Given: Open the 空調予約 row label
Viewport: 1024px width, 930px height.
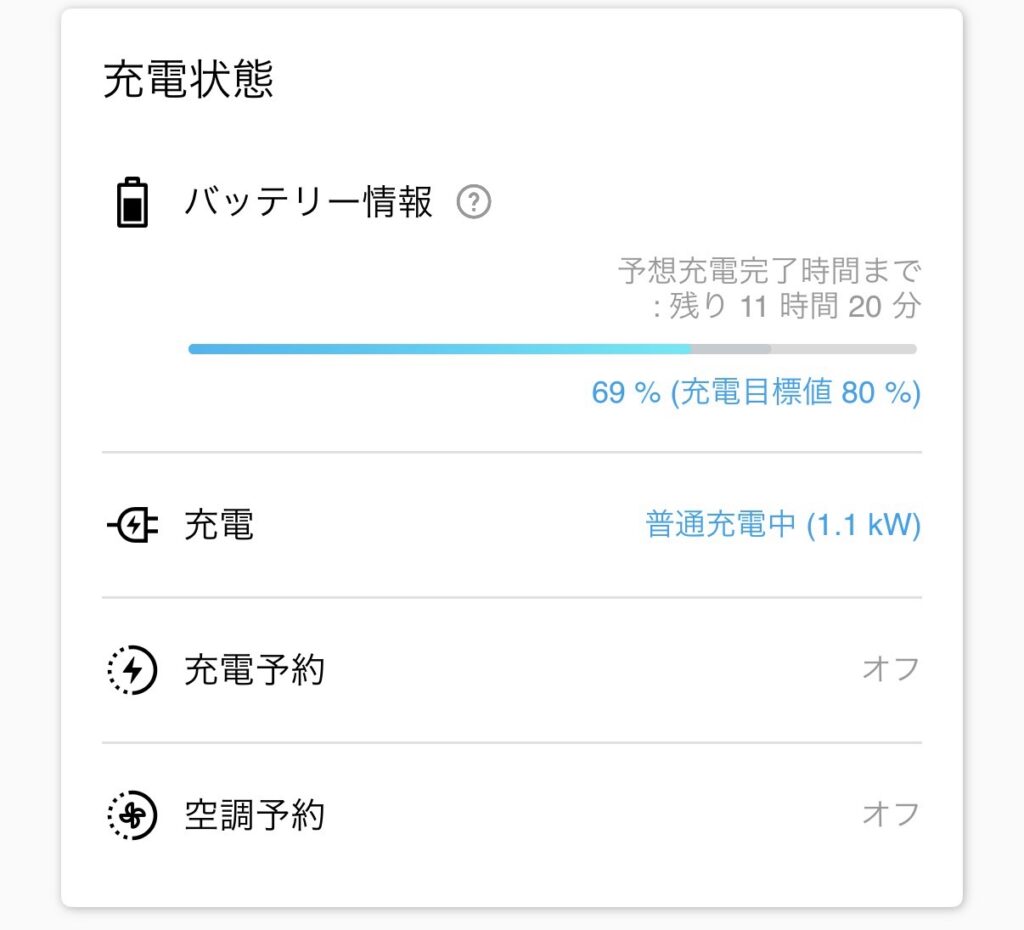Looking at the screenshot, I should [x=254, y=815].
